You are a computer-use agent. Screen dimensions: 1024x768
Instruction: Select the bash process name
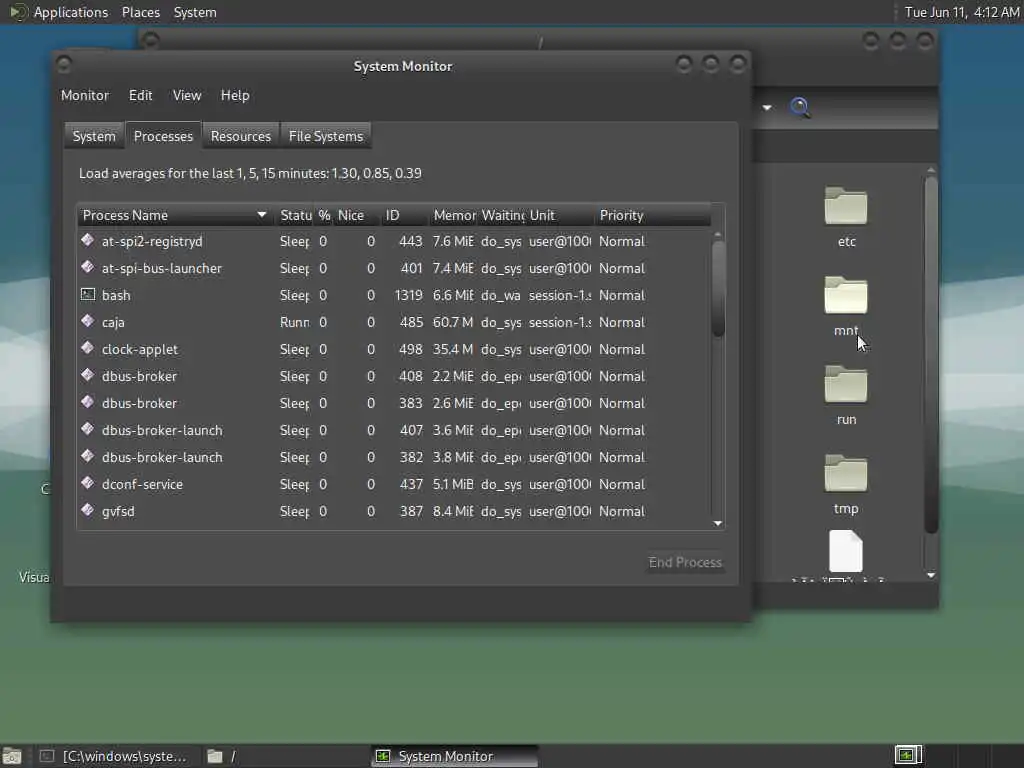(116, 295)
